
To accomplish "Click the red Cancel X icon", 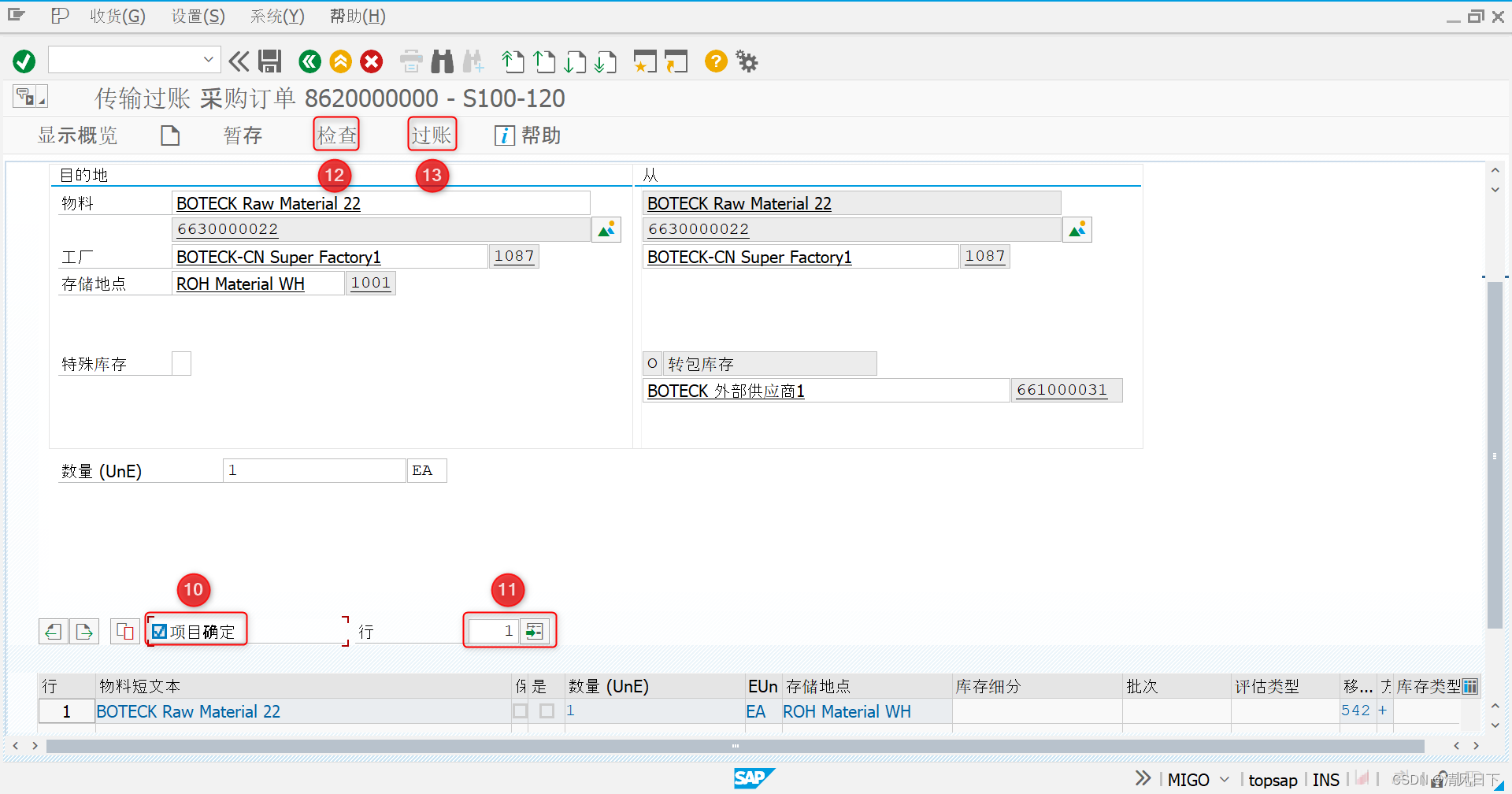I will click(x=372, y=61).
